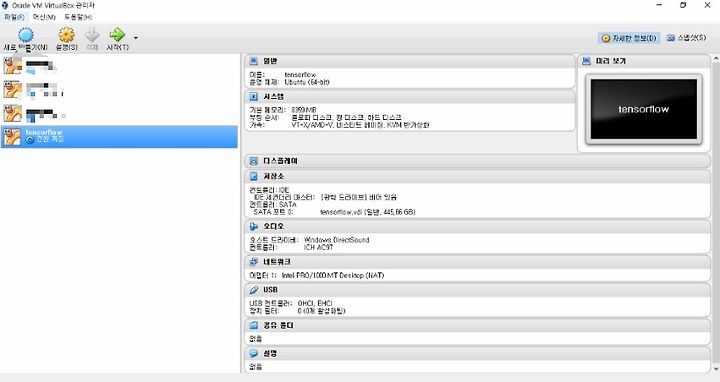
Task: Click the USB section plug icon
Action: click(253, 290)
